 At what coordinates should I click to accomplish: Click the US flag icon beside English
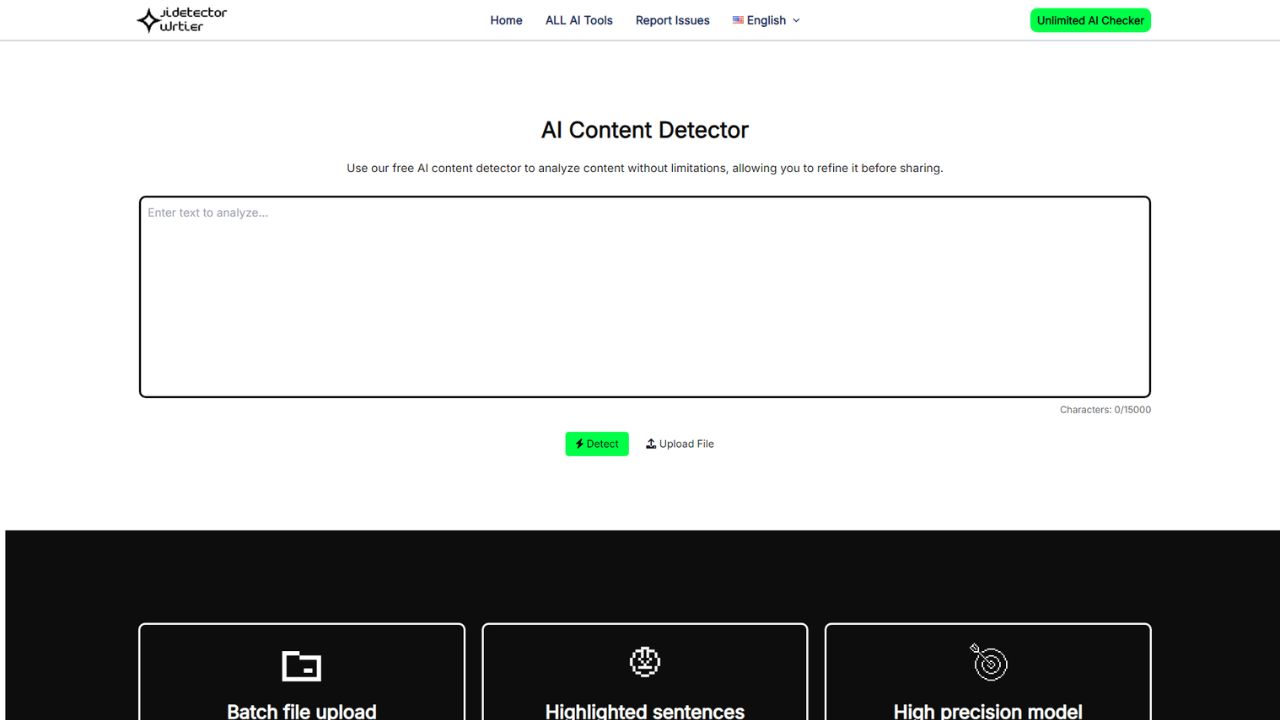(738, 19)
